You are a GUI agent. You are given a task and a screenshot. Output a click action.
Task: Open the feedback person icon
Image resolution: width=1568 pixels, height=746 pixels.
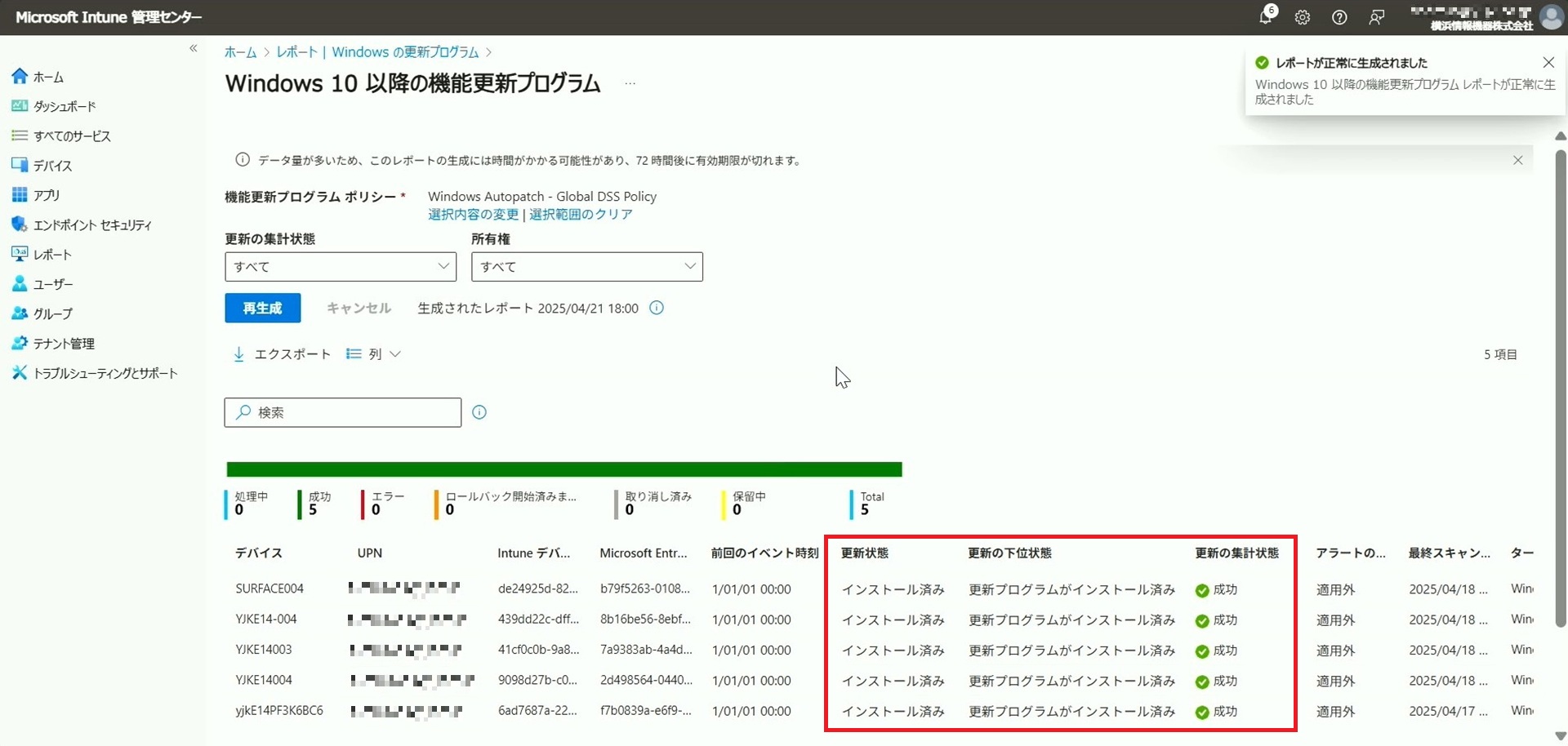[x=1377, y=17]
